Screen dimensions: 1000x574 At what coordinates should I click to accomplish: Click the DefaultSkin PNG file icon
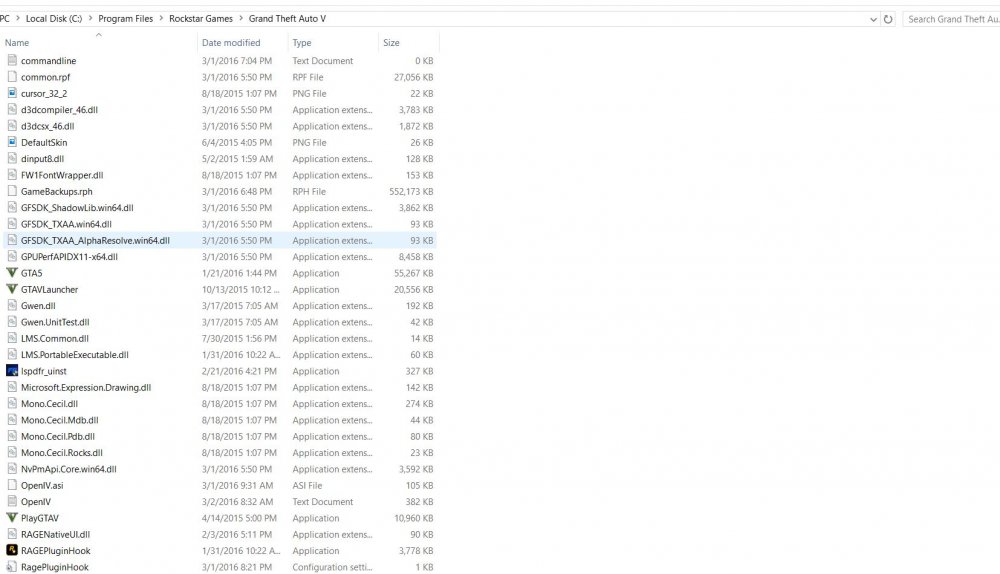(11, 142)
